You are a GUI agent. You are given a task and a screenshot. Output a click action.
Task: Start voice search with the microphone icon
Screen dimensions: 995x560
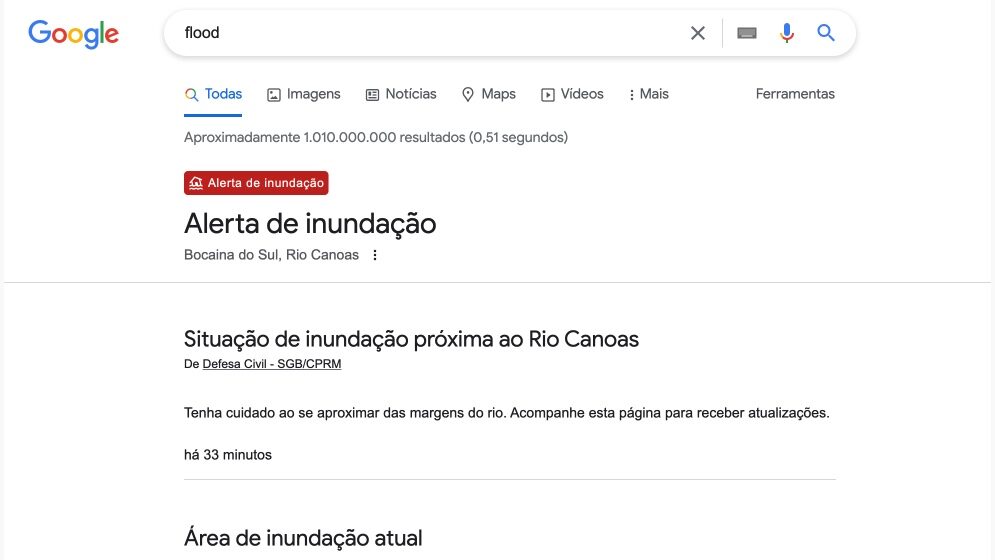point(787,33)
